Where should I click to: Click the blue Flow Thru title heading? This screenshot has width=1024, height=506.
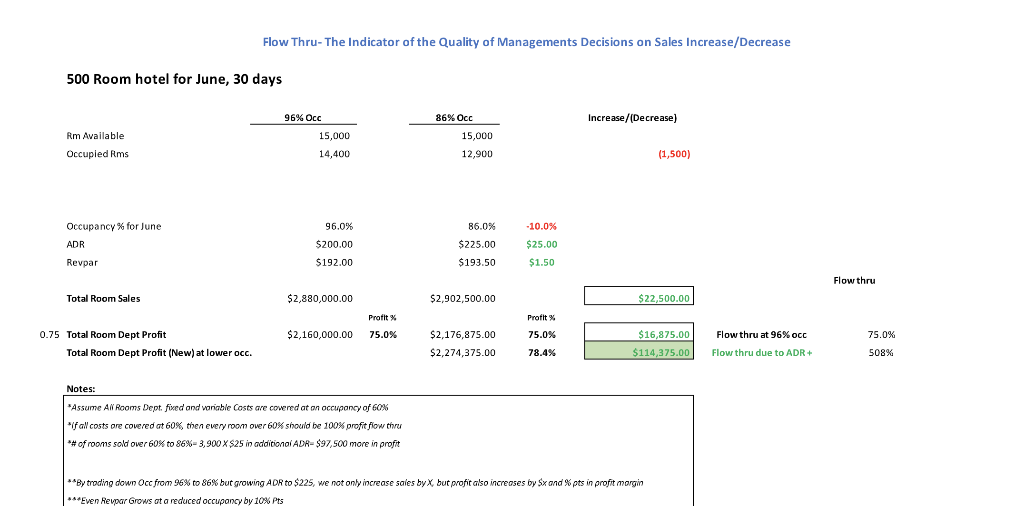(526, 42)
